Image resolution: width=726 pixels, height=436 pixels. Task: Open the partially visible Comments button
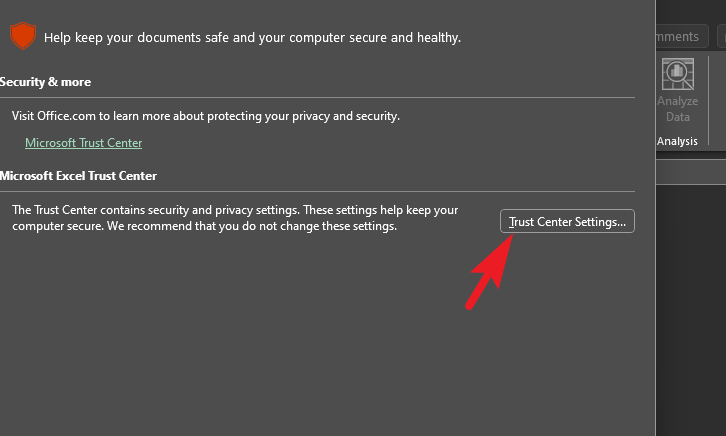[682, 36]
